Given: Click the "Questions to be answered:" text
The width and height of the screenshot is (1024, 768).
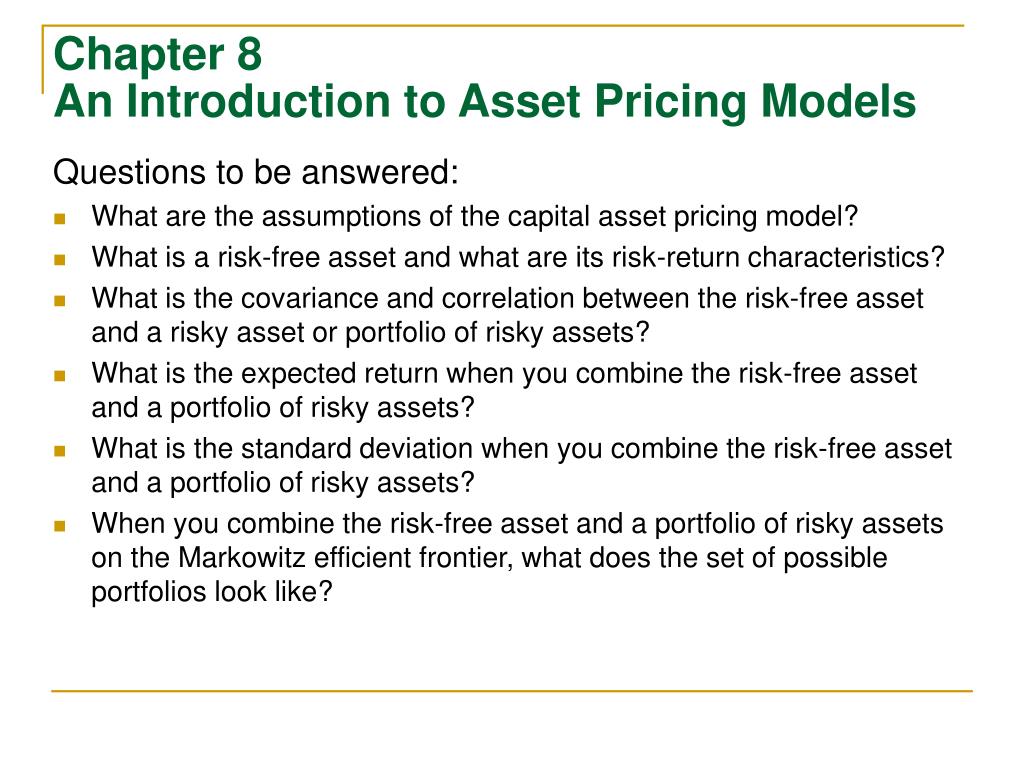Looking at the screenshot, I should 255,173.
